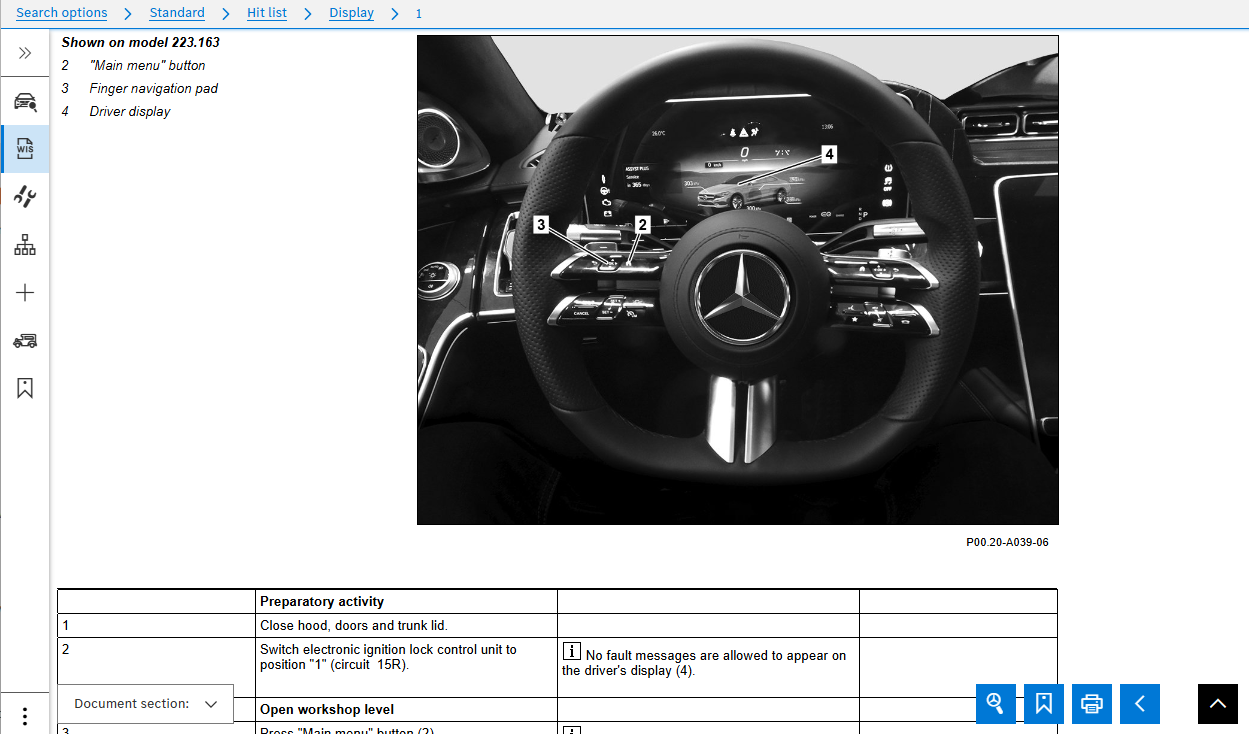Viewport: 1249px width, 734px height.
Task: Click breadcrumb item 1
Action: (x=419, y=13)
